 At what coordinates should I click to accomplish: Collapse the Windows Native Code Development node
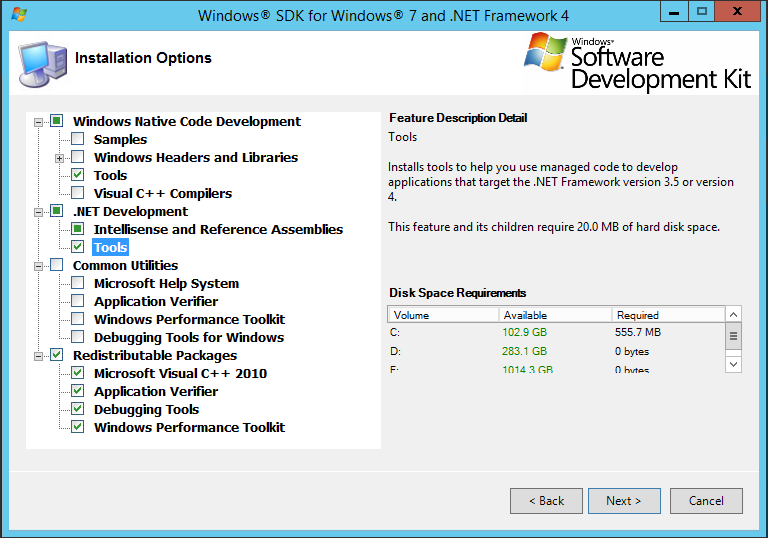pyautogui.click(x=38, y=122)
